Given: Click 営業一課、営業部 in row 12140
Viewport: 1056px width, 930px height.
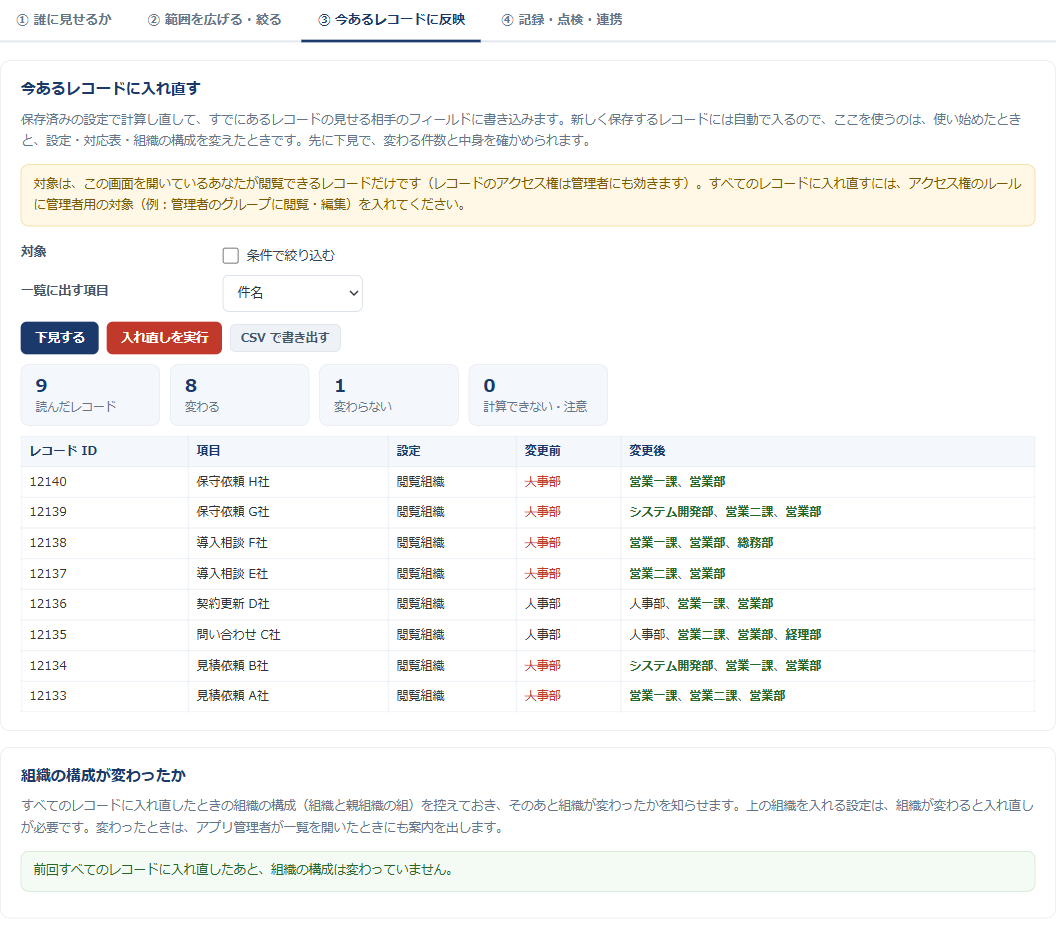Looking at the screenshot, I should (677, 481).
